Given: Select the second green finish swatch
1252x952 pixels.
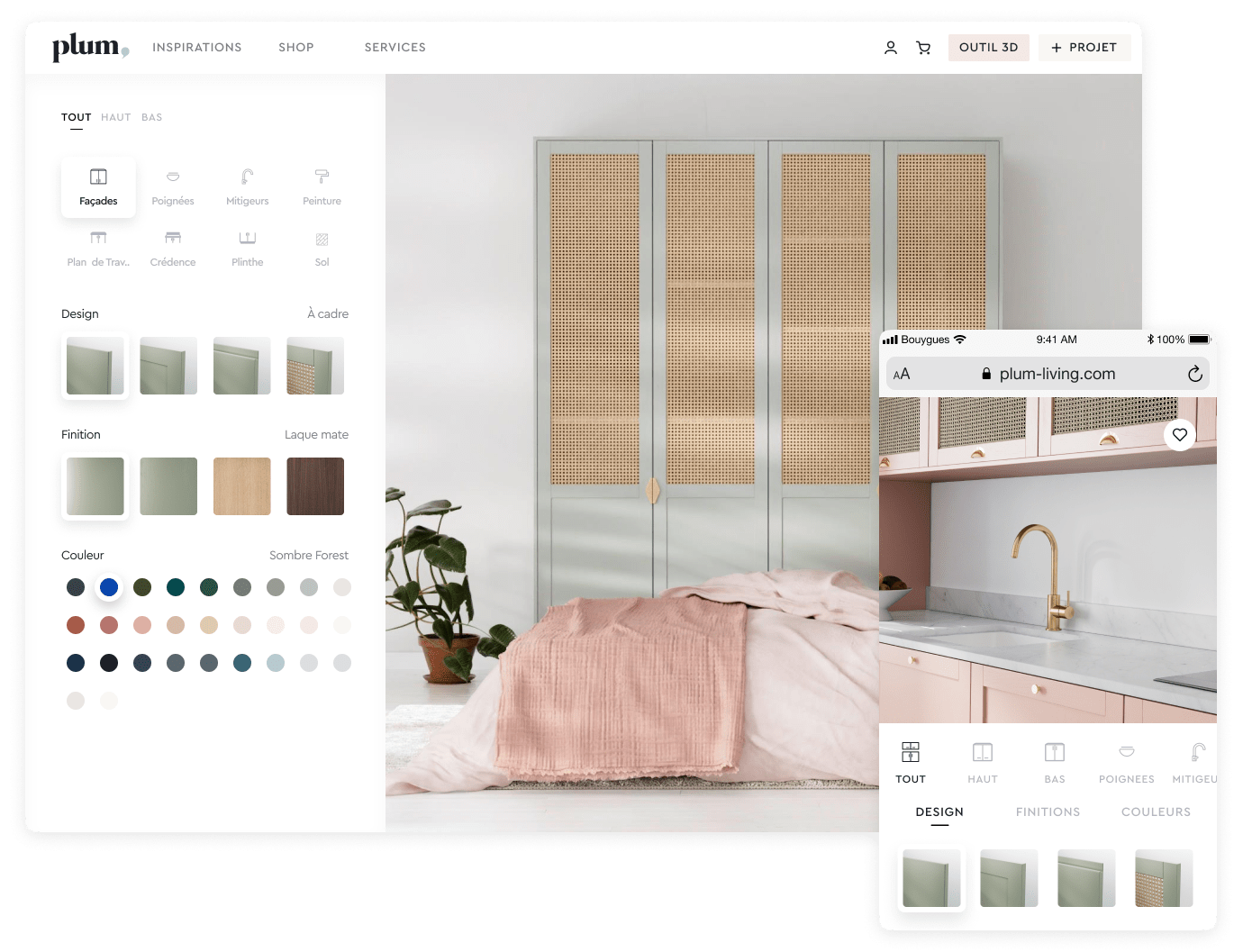Looking at the screenshot, I should [x=168, y=486].
